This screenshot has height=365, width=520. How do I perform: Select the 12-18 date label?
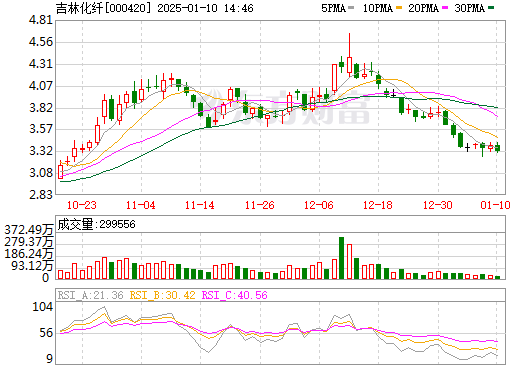pos(378,205)
